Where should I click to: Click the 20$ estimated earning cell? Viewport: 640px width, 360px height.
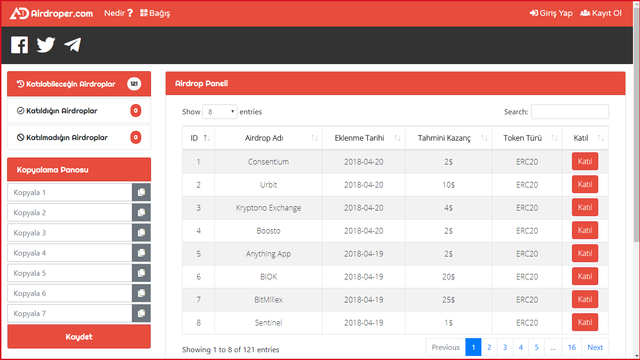[x=448, y=277]
